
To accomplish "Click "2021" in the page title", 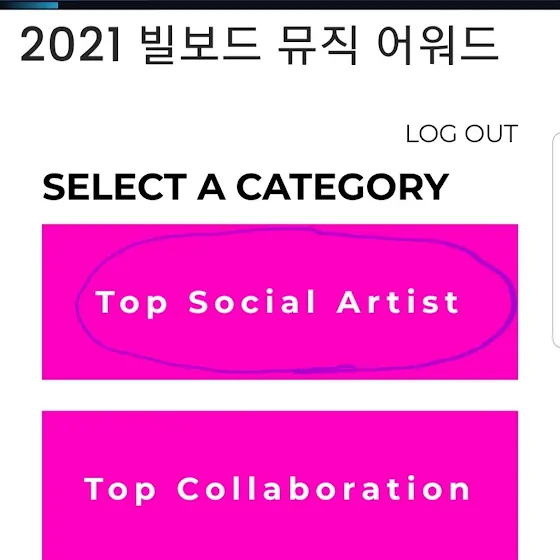I will [x=70, y=45].
